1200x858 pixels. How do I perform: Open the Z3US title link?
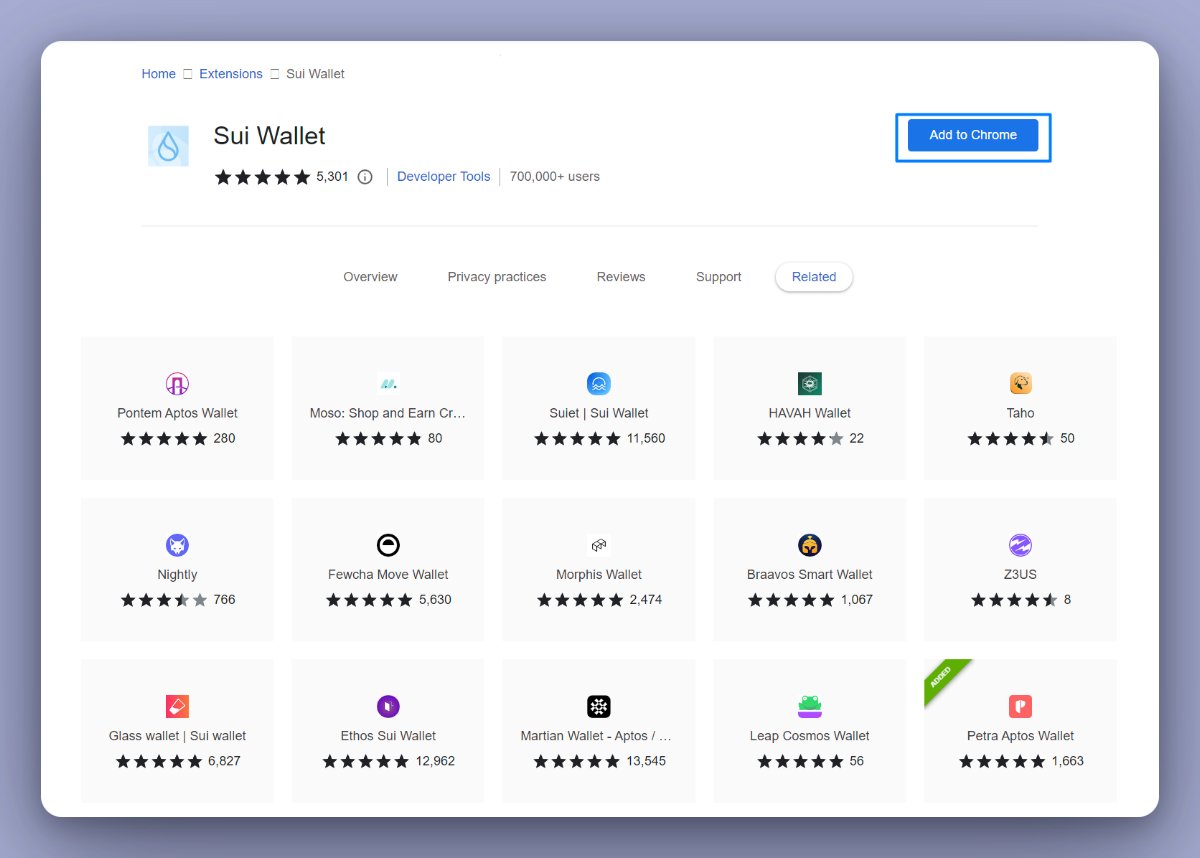pos(1021,575)
